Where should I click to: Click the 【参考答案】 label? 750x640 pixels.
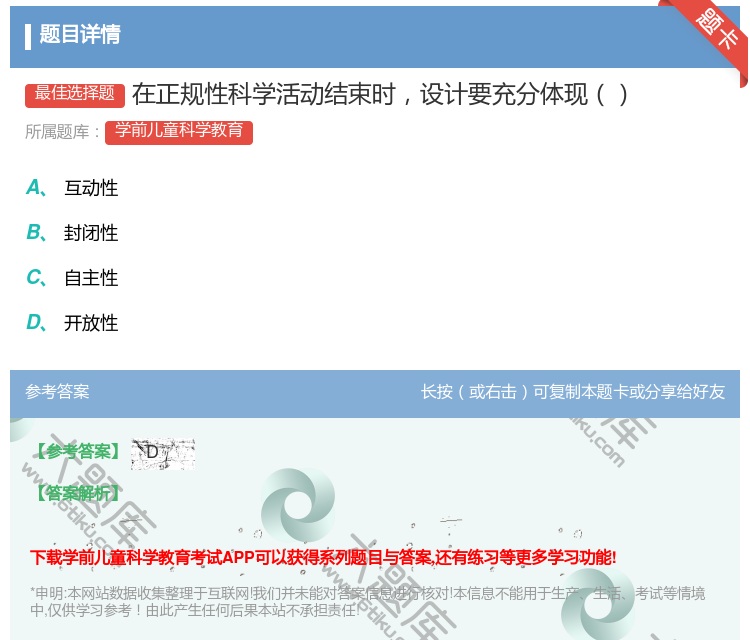[x=77, y=451]
